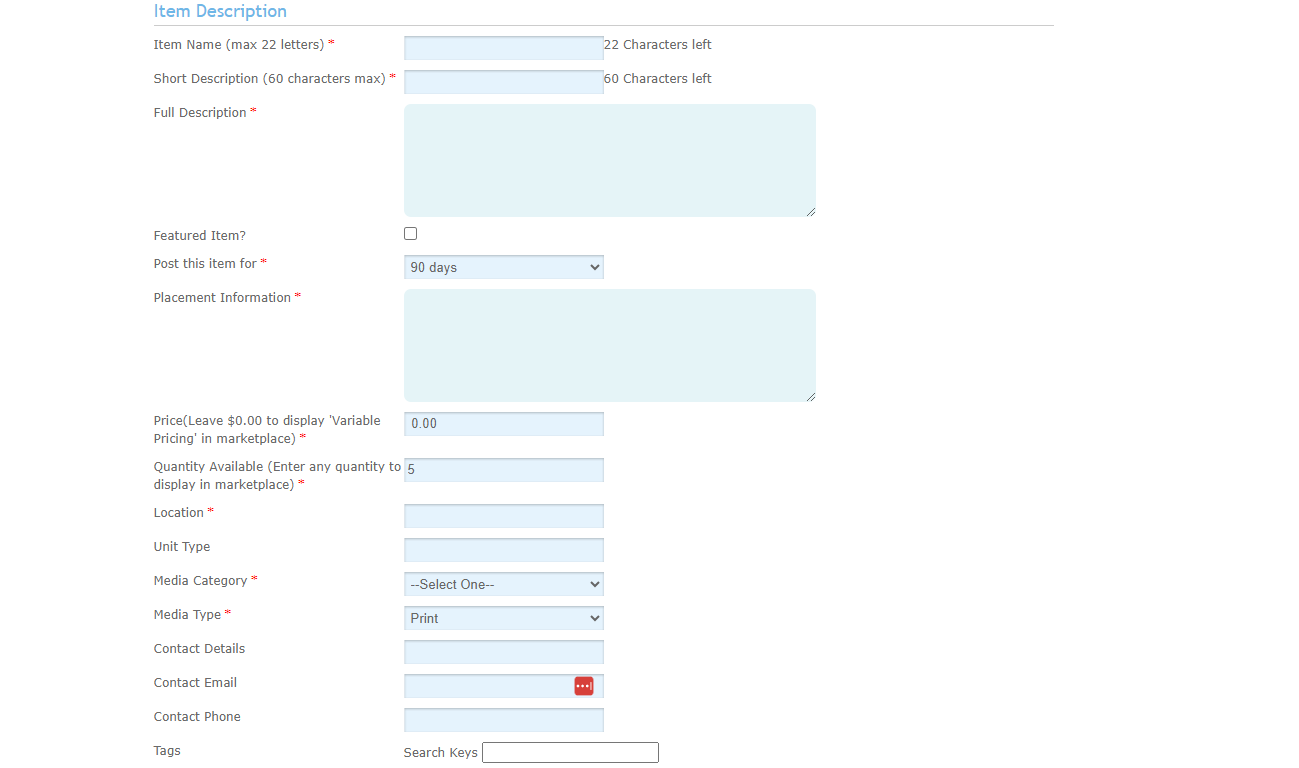This screenshot has height=768, width=1299.
Task: Click the Unit Type text box
Action: click(503, 550)
